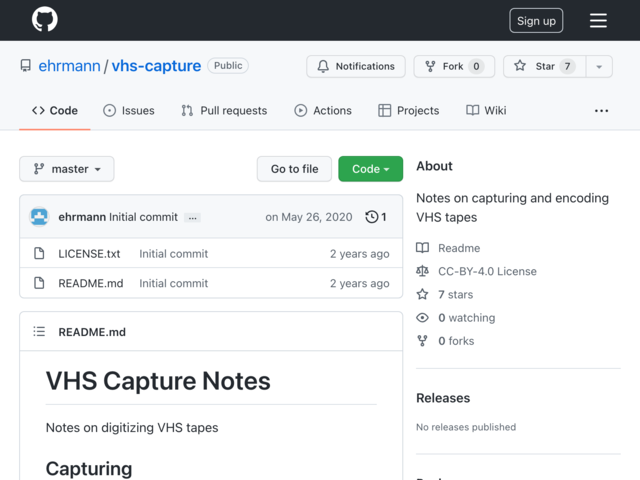640x480 pixels.
Task: Expand the Star lists dropdown arrow
Action: click(599, 67)
